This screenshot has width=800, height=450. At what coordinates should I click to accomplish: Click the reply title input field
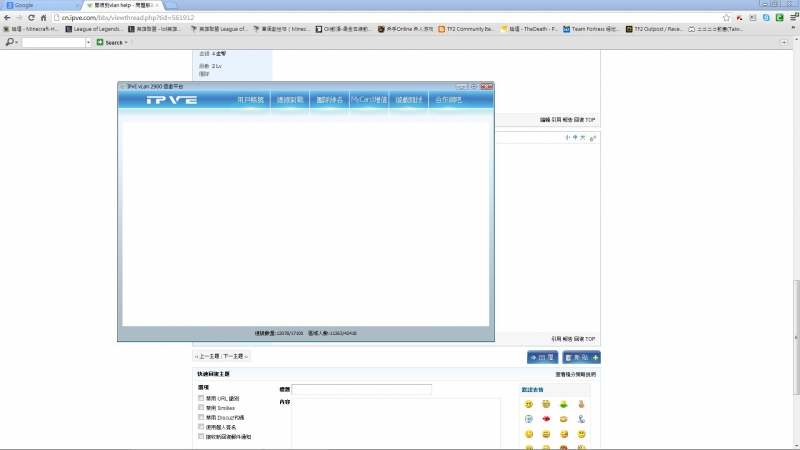(x=361, y=389)
